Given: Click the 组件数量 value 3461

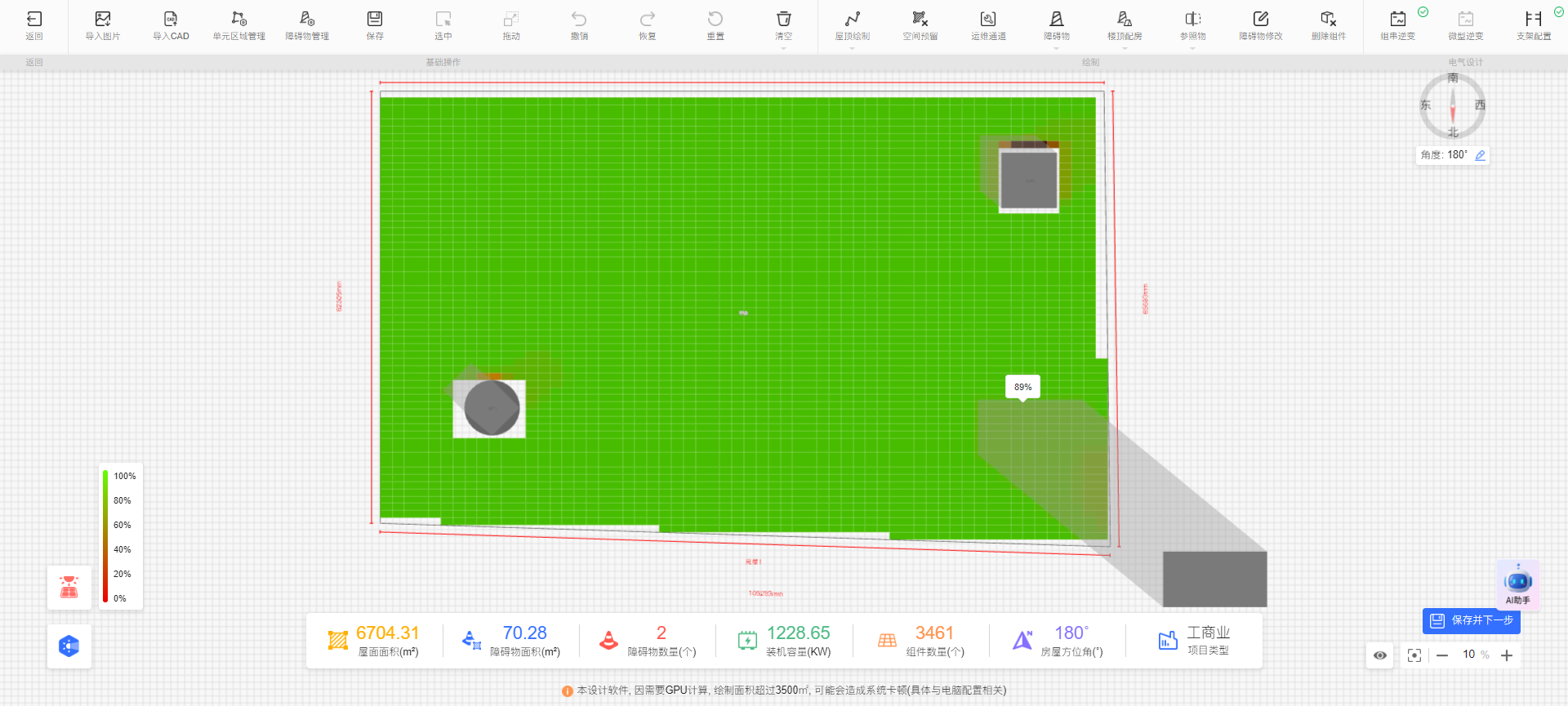Looking at the screenshot, I should [934, 633].
